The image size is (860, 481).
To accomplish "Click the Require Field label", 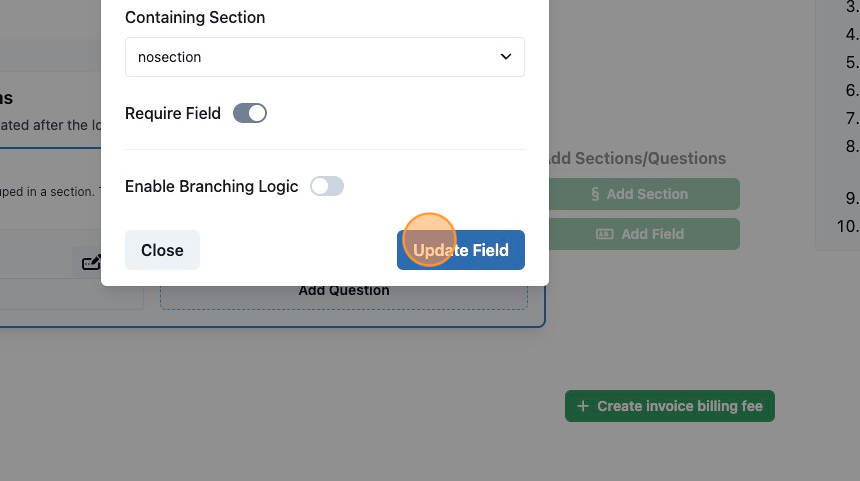I will (x=173, y=114).
